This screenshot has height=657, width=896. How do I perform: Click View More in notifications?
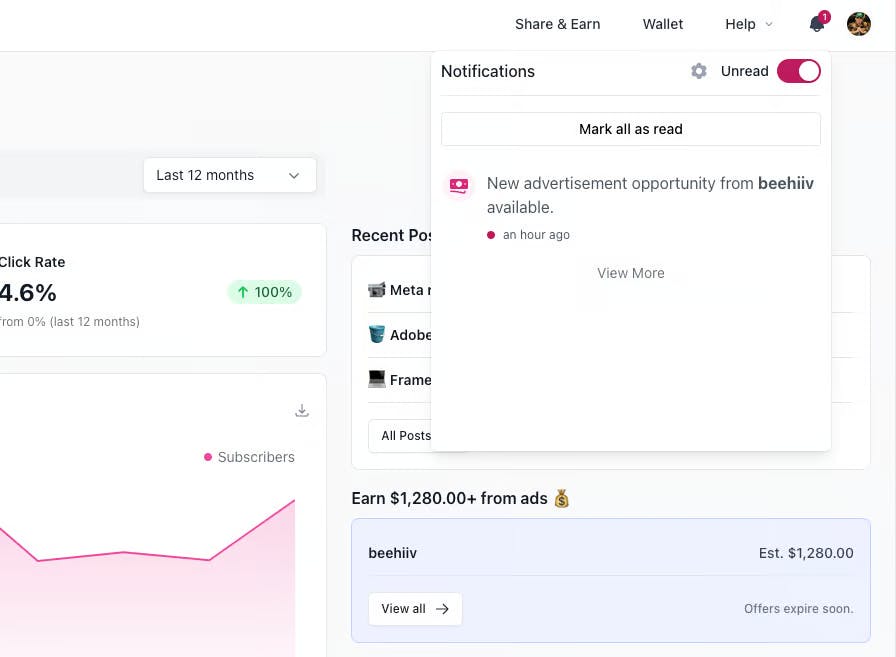coord(630,273)
